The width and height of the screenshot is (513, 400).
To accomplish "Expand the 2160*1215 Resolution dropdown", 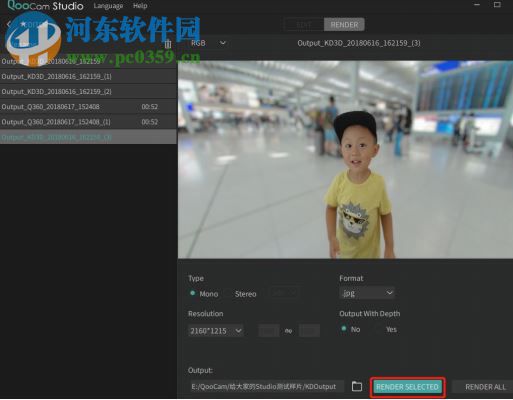I will point(215,331).
